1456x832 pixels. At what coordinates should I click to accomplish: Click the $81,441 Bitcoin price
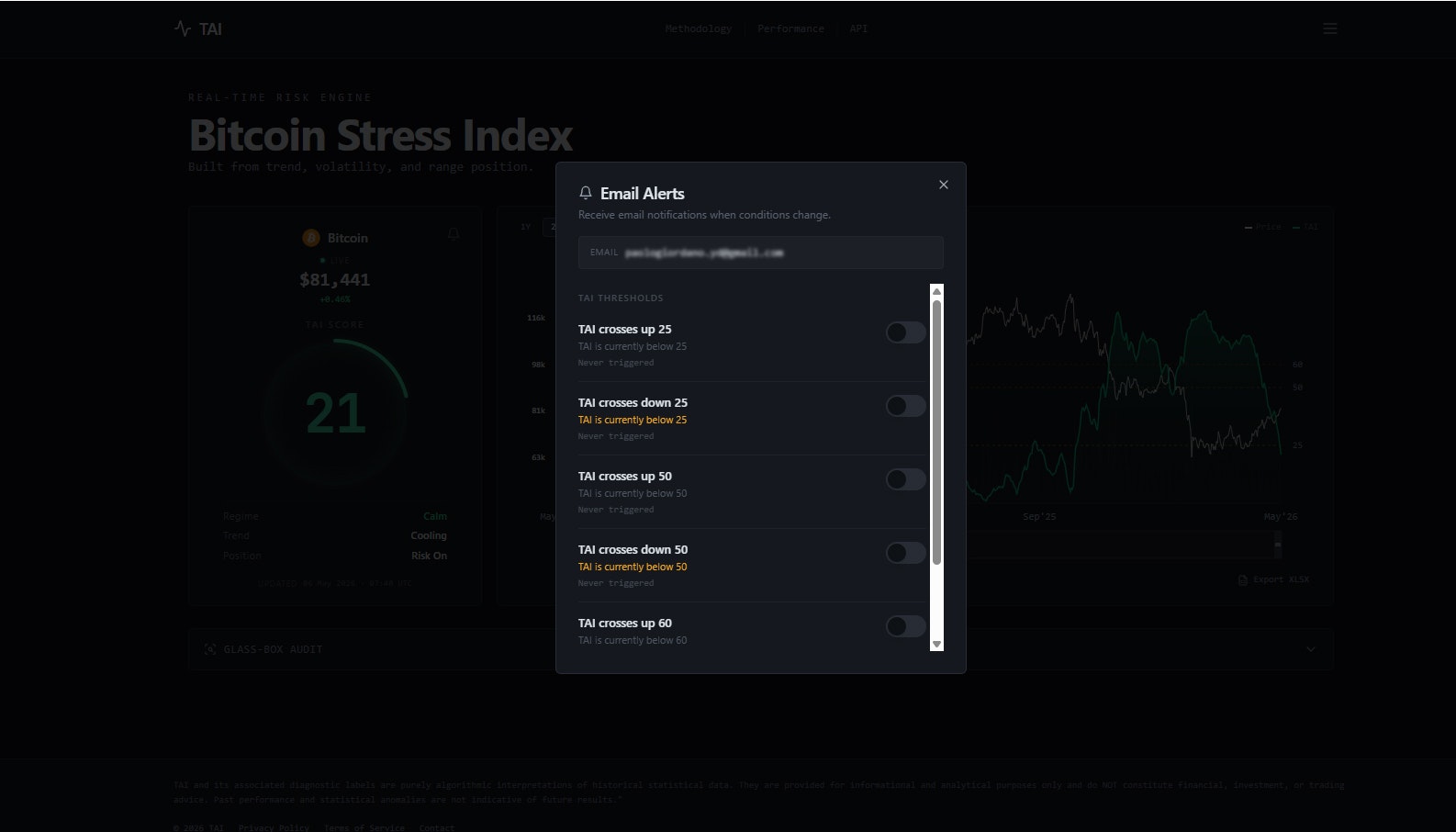pyautogui.click(x=334, y=280)
